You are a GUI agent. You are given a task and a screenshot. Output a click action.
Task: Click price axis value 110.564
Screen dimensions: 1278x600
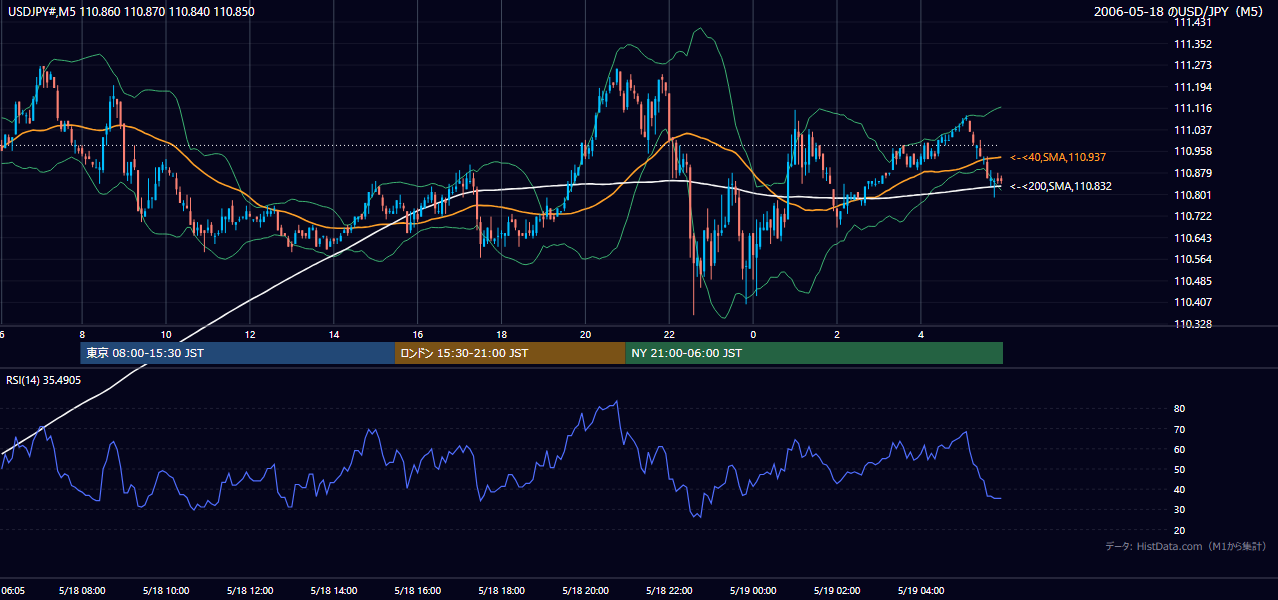click(x=1192, y=259)
